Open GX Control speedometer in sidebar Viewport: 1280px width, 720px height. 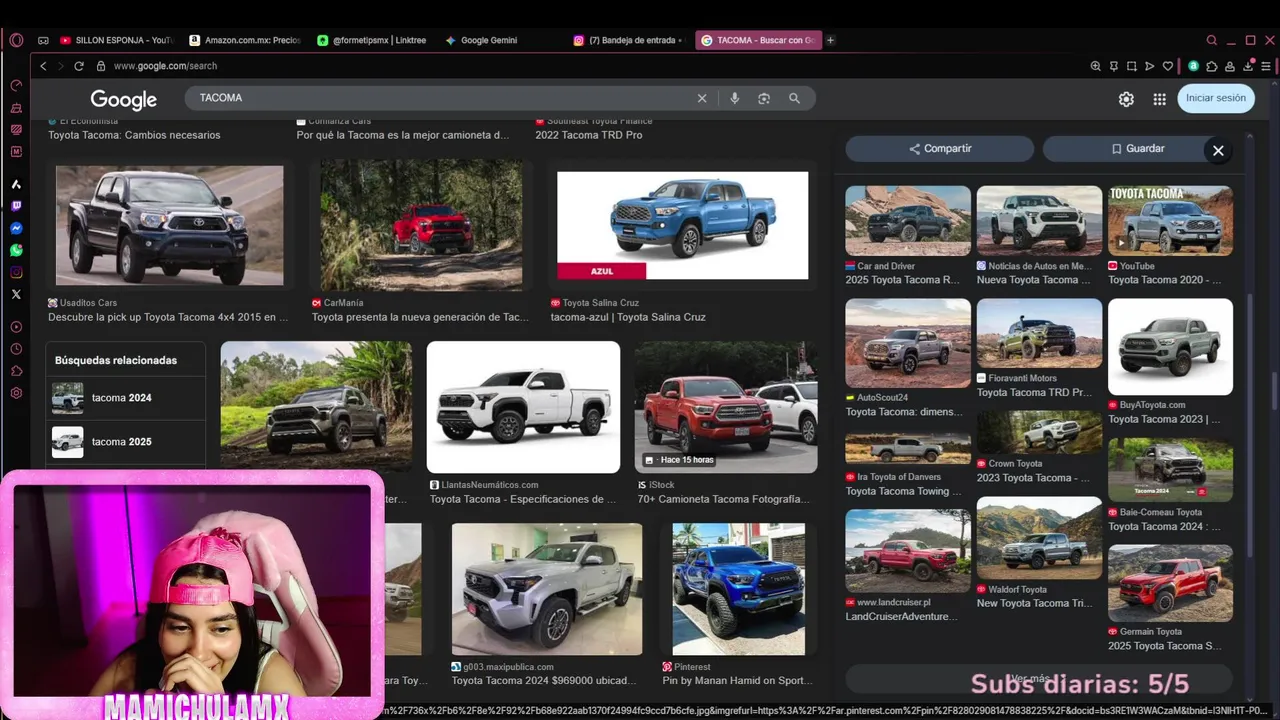pos(16,85)
